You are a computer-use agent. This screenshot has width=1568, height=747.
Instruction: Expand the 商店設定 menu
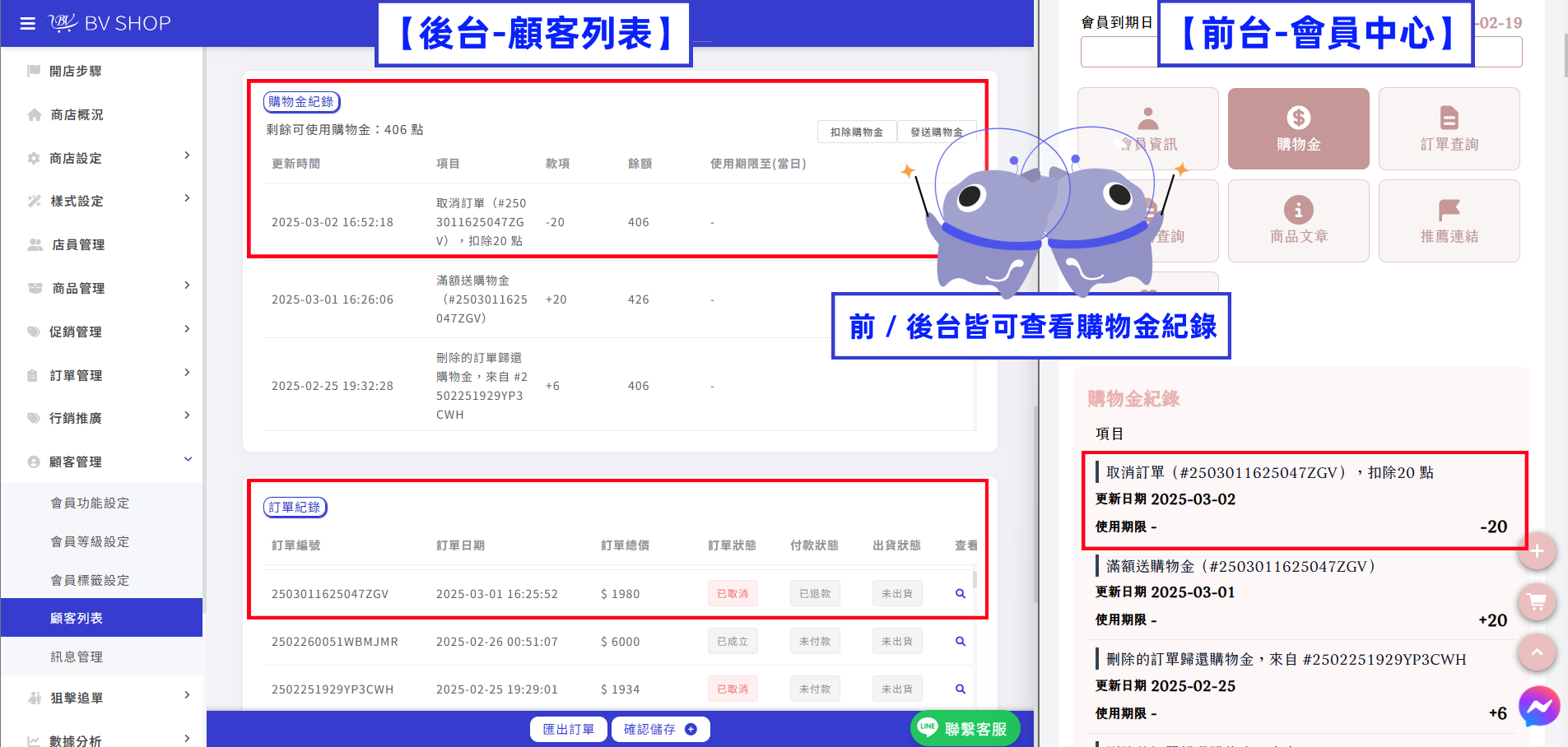coord(101,158)
